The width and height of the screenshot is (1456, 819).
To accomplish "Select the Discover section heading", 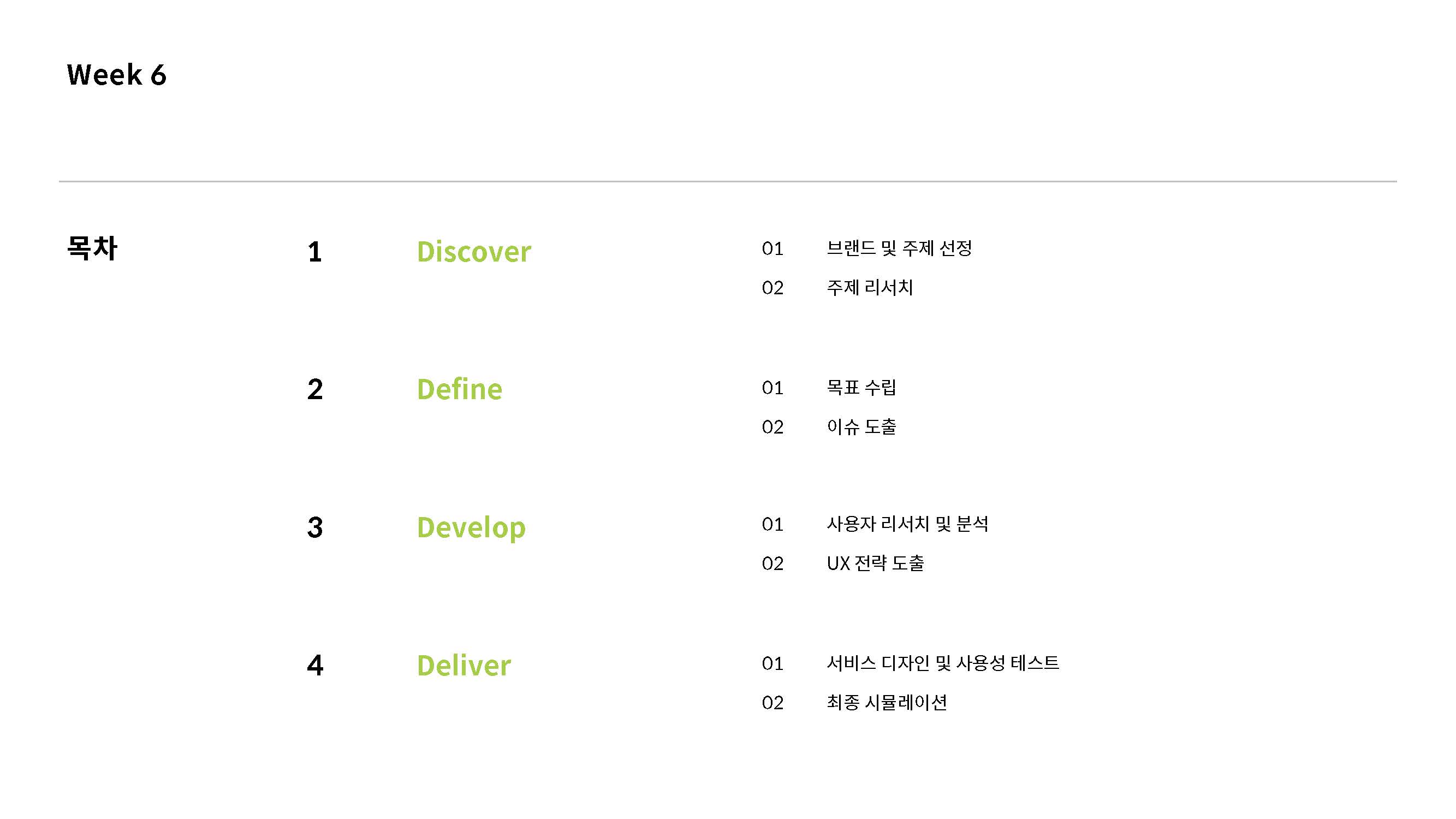I will (x=474, y=252).
